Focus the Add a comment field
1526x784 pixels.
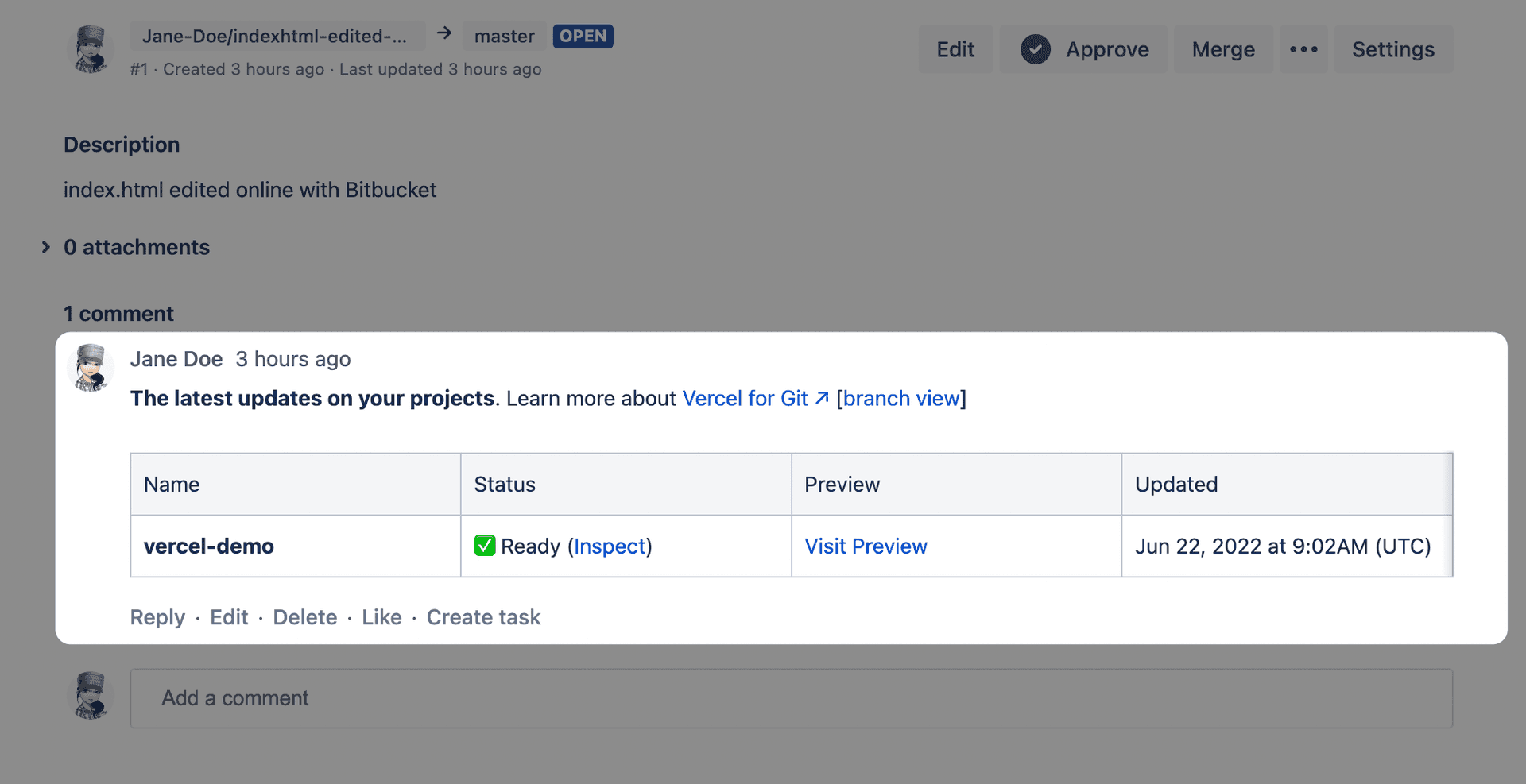point(791,698)
